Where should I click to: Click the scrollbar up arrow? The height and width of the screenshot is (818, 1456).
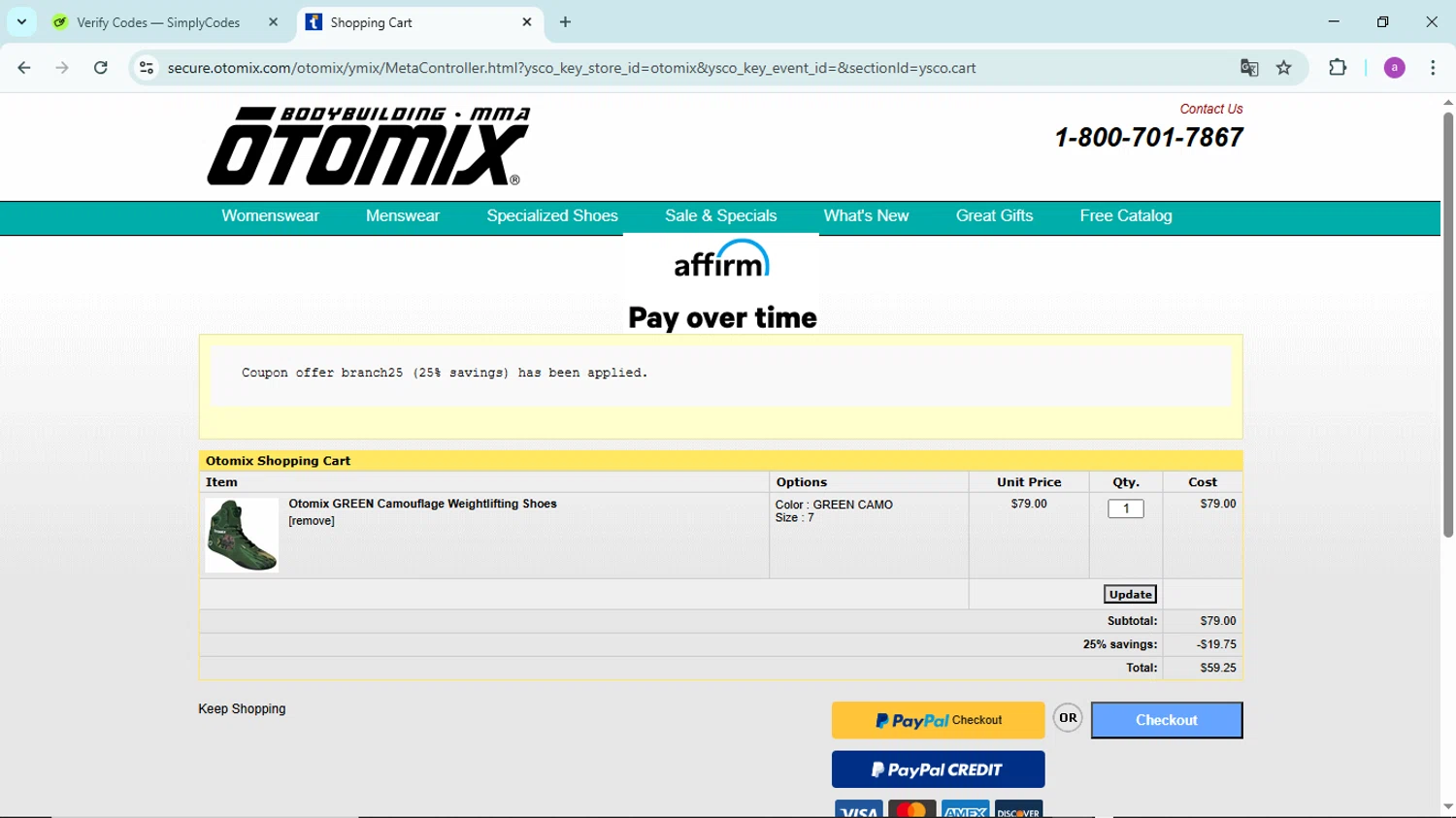click(1447, 102)
